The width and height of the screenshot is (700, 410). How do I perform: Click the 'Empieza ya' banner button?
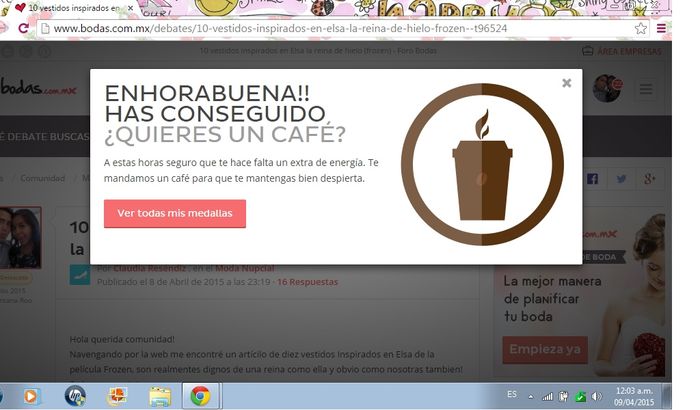545,349
